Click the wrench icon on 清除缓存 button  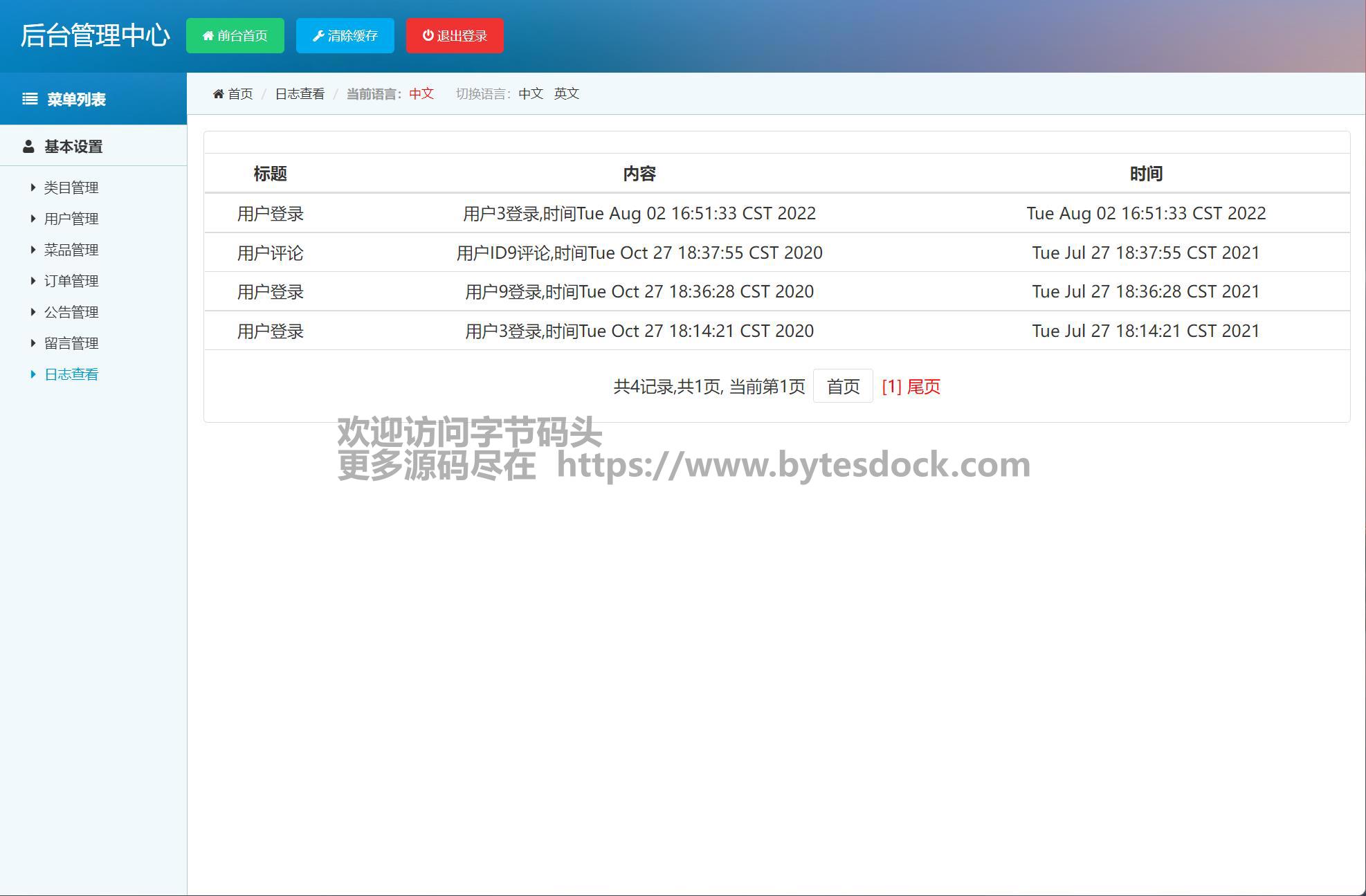318,36
